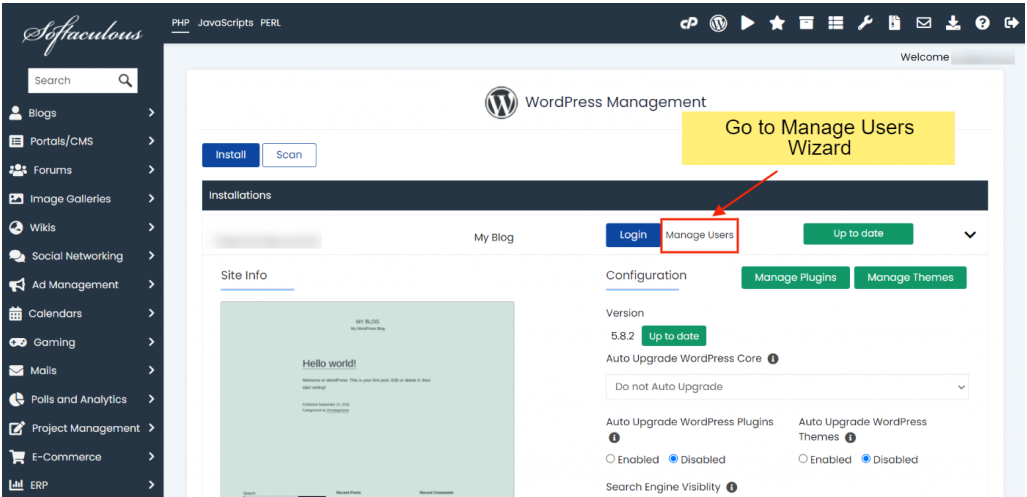Expand the Image Galleries category
The height and width of the screenshot is (497, 1027).
click(x=151, y=199)
